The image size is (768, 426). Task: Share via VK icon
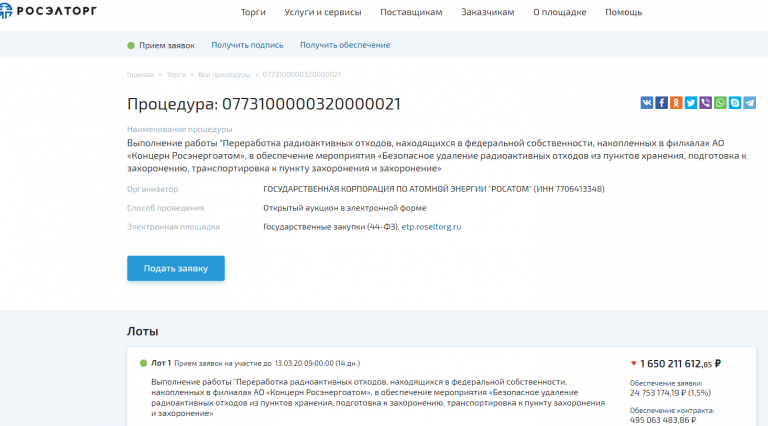(x=647, y=103)
